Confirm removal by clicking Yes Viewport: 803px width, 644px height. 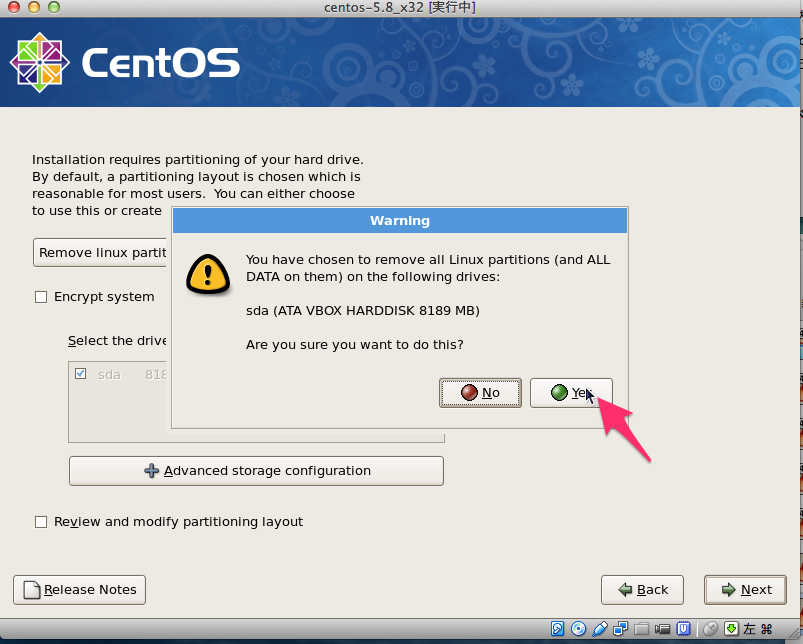[571, 393]
